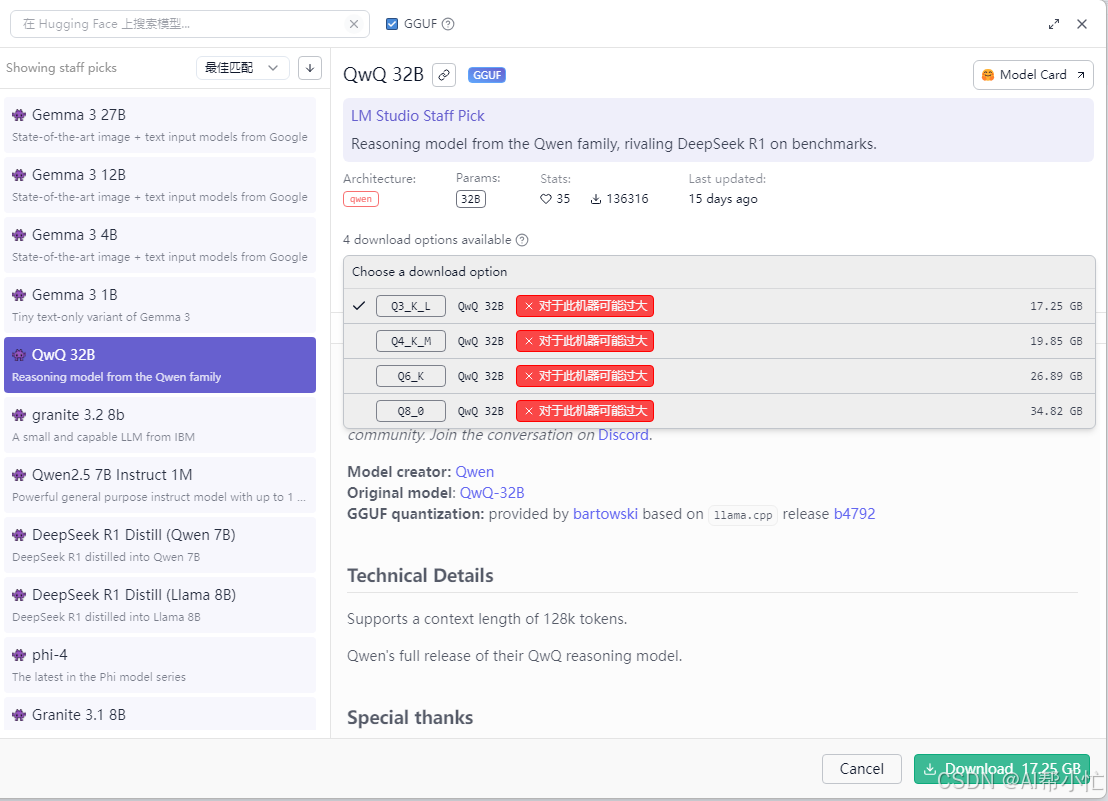The height and width of the screenshot is (801, 1108).
Task: Select Gemma 3 4B in the list
Action: (160, 245)
